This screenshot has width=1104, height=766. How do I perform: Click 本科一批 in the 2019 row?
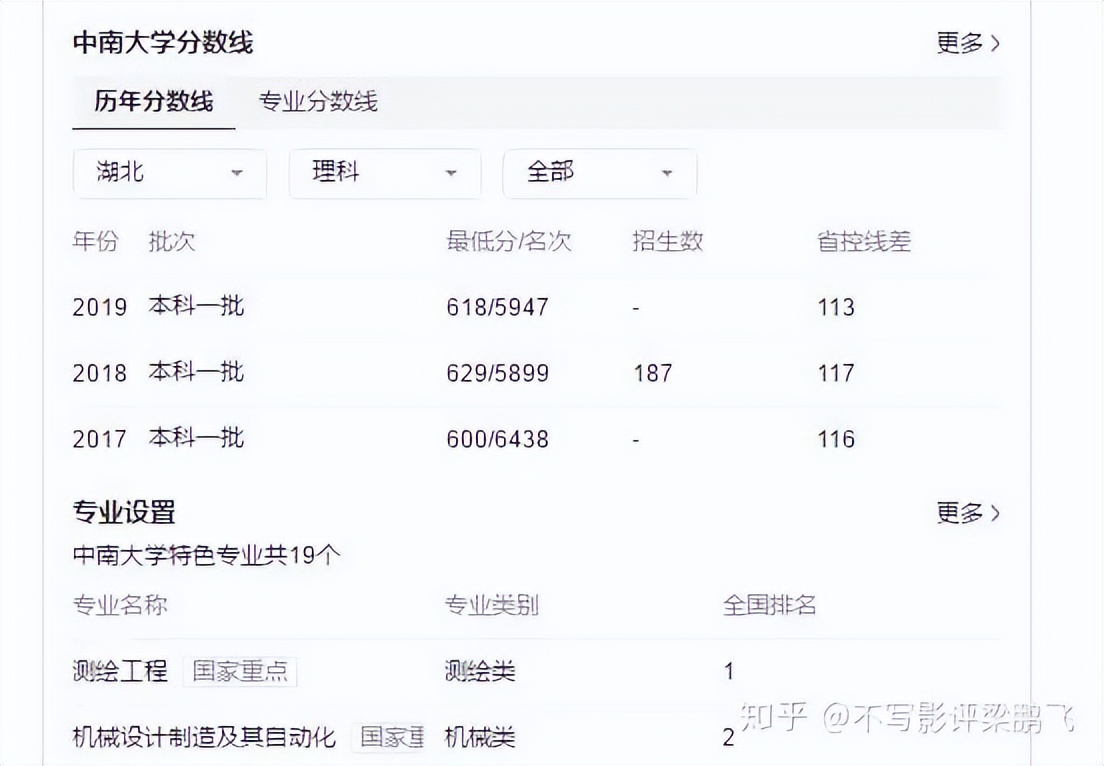(x=196, y=306)
